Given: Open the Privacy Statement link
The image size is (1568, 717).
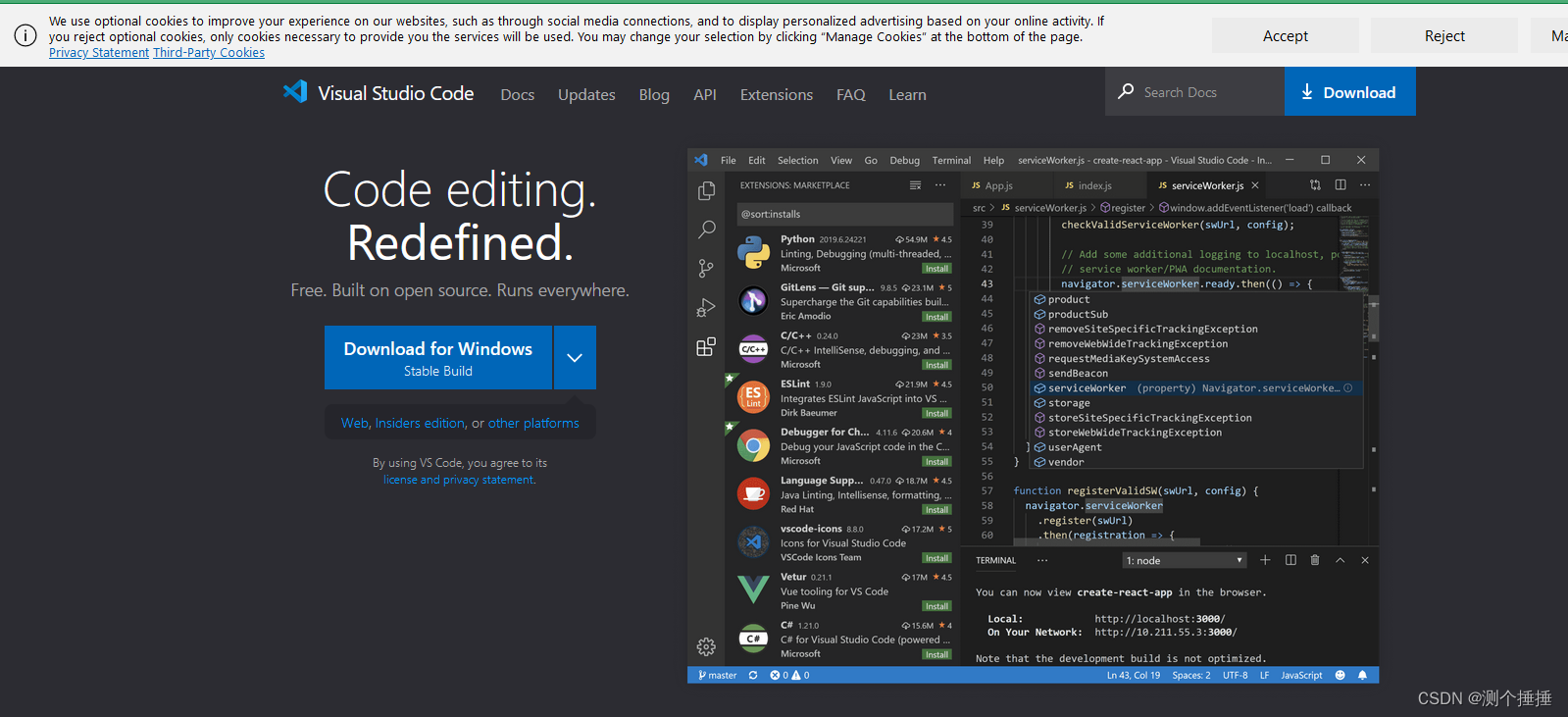Looking at the screenshot, I should (x=99, y=53).
